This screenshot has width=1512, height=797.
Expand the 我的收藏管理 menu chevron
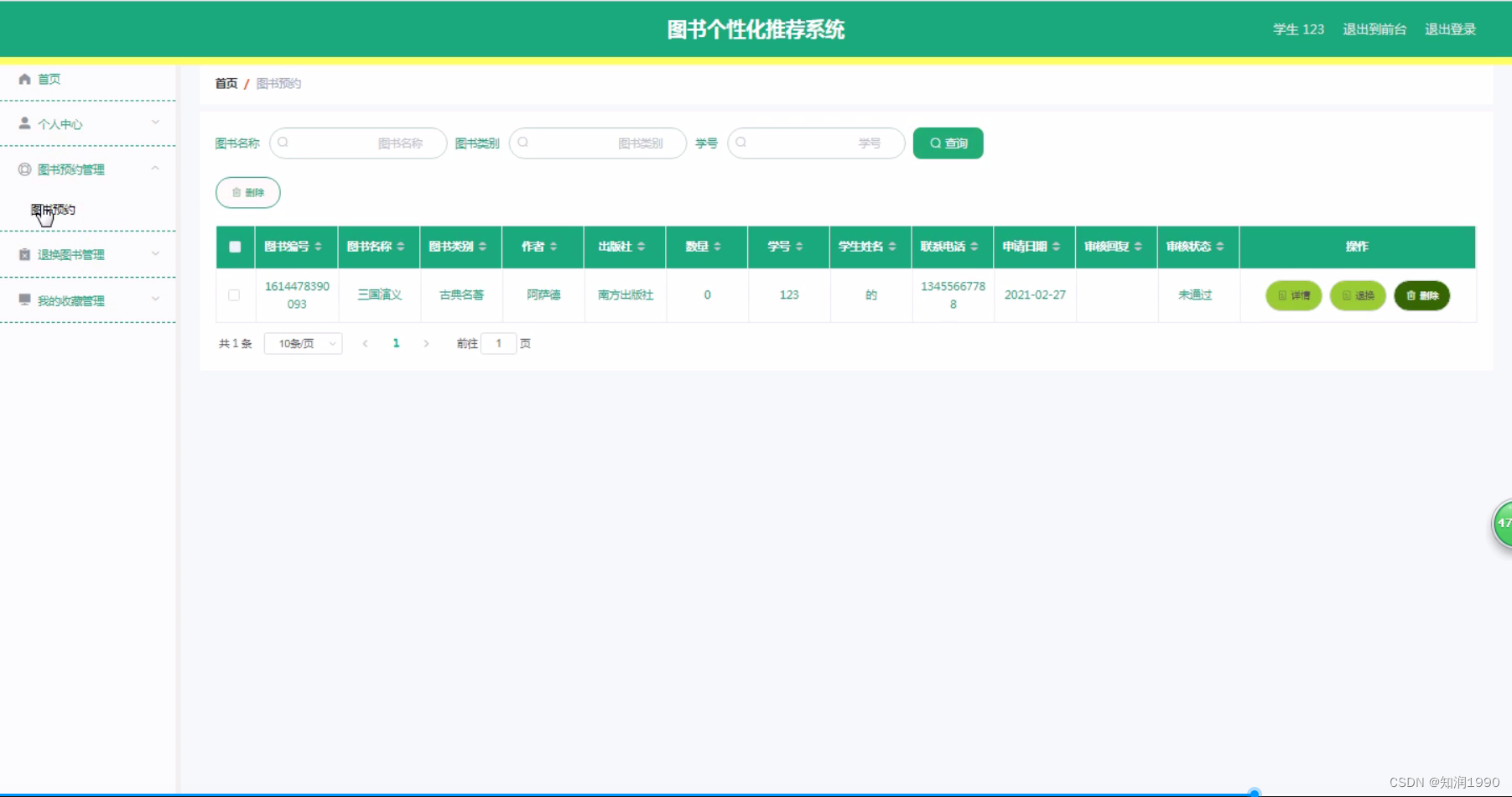(155, 299)
